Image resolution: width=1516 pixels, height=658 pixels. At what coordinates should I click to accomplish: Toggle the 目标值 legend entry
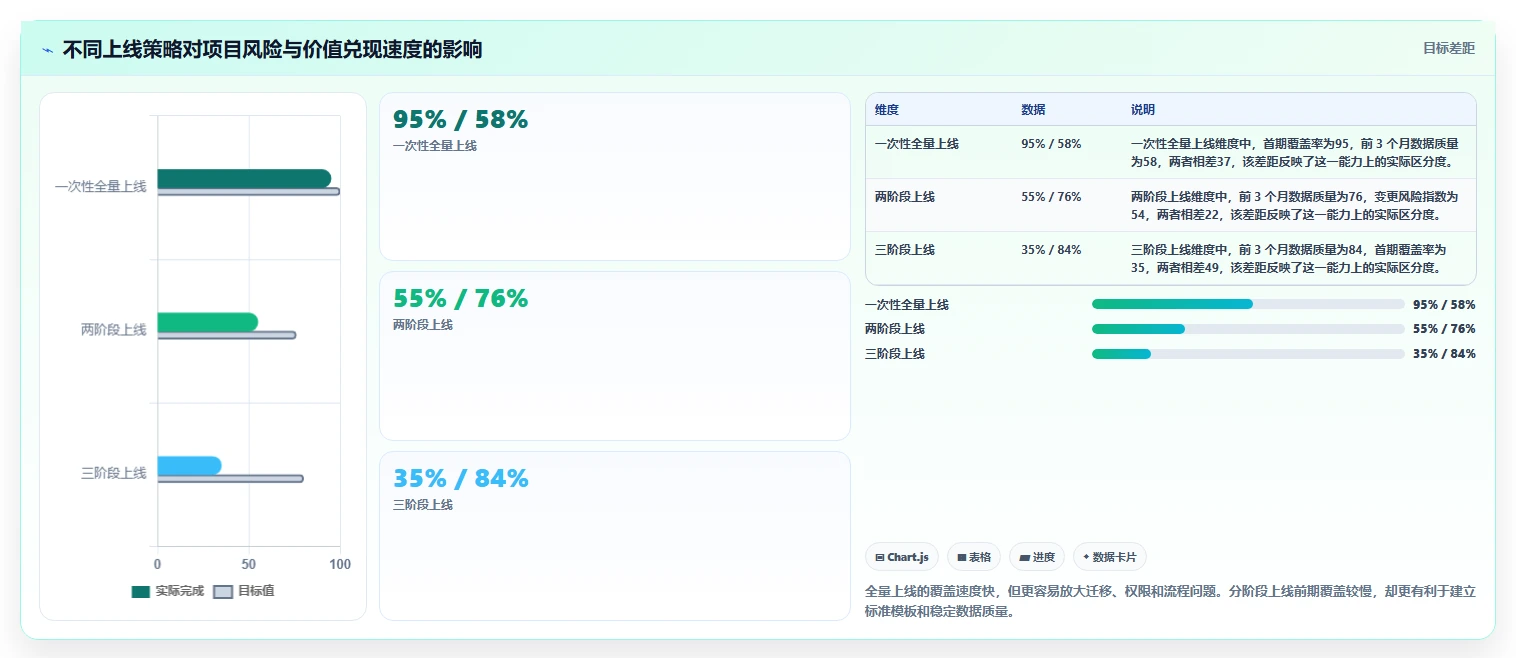tap(245, 591)
